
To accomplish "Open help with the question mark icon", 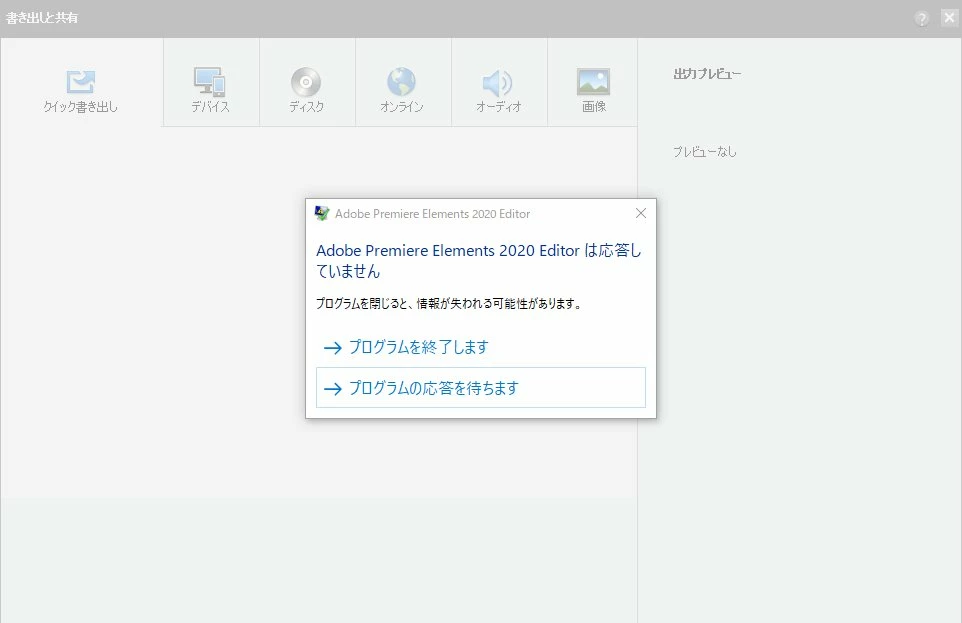I will pos(921,18).
